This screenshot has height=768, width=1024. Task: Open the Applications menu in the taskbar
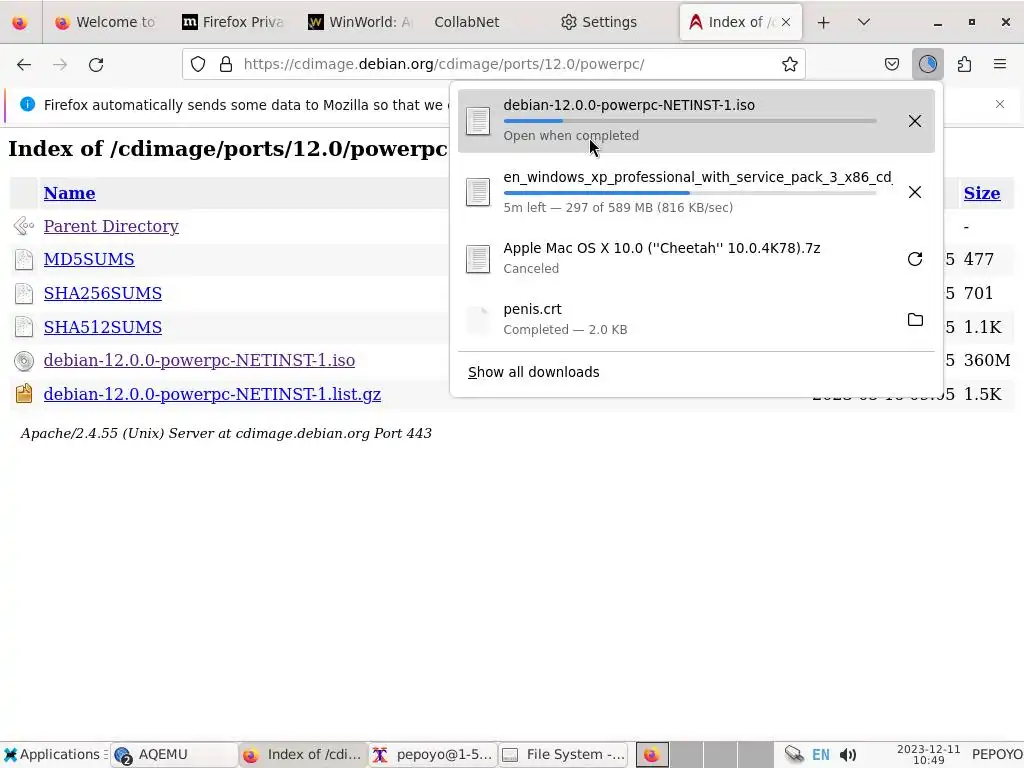pyautogui.click(x=55, y=755)
